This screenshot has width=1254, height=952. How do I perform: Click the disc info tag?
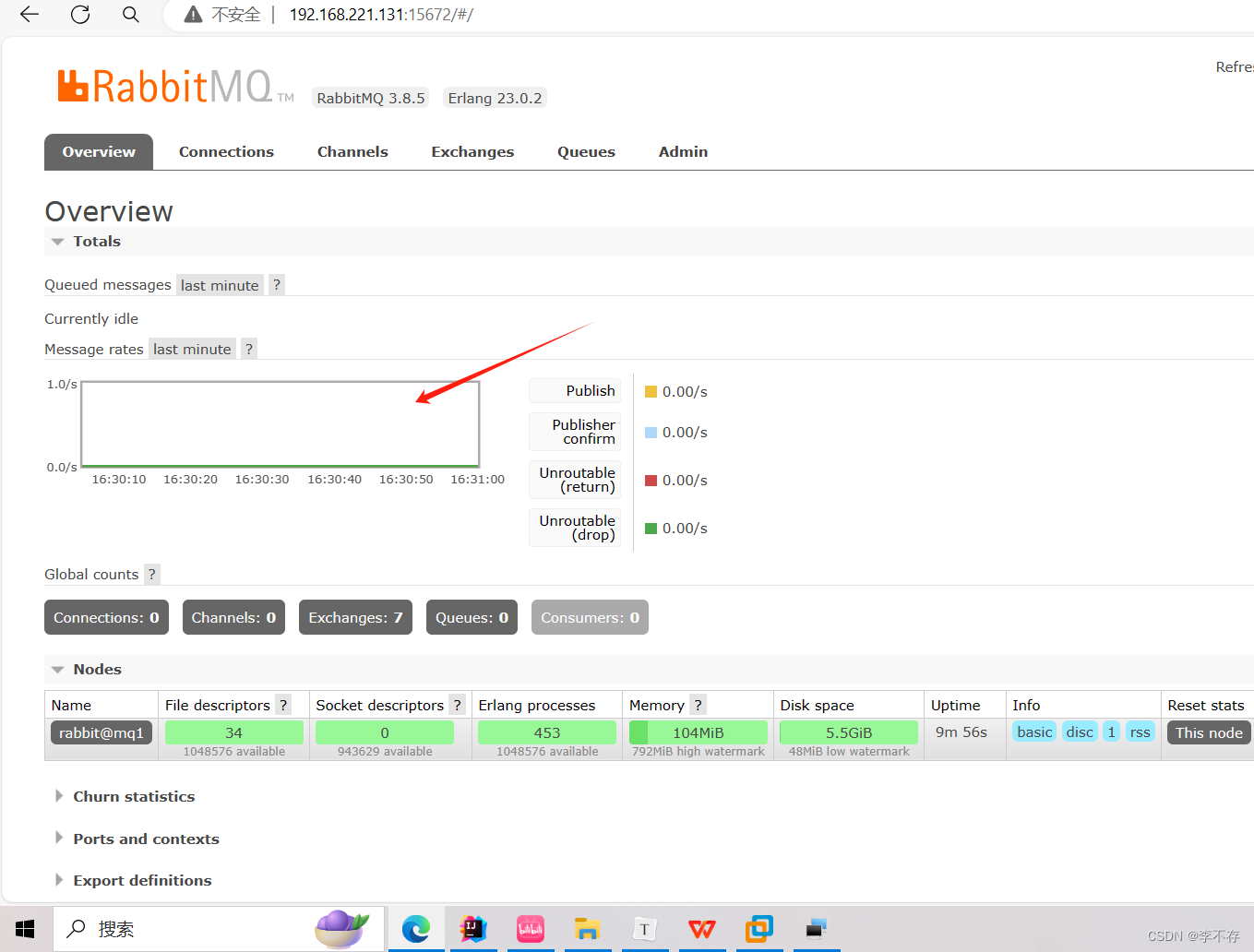1080,732
